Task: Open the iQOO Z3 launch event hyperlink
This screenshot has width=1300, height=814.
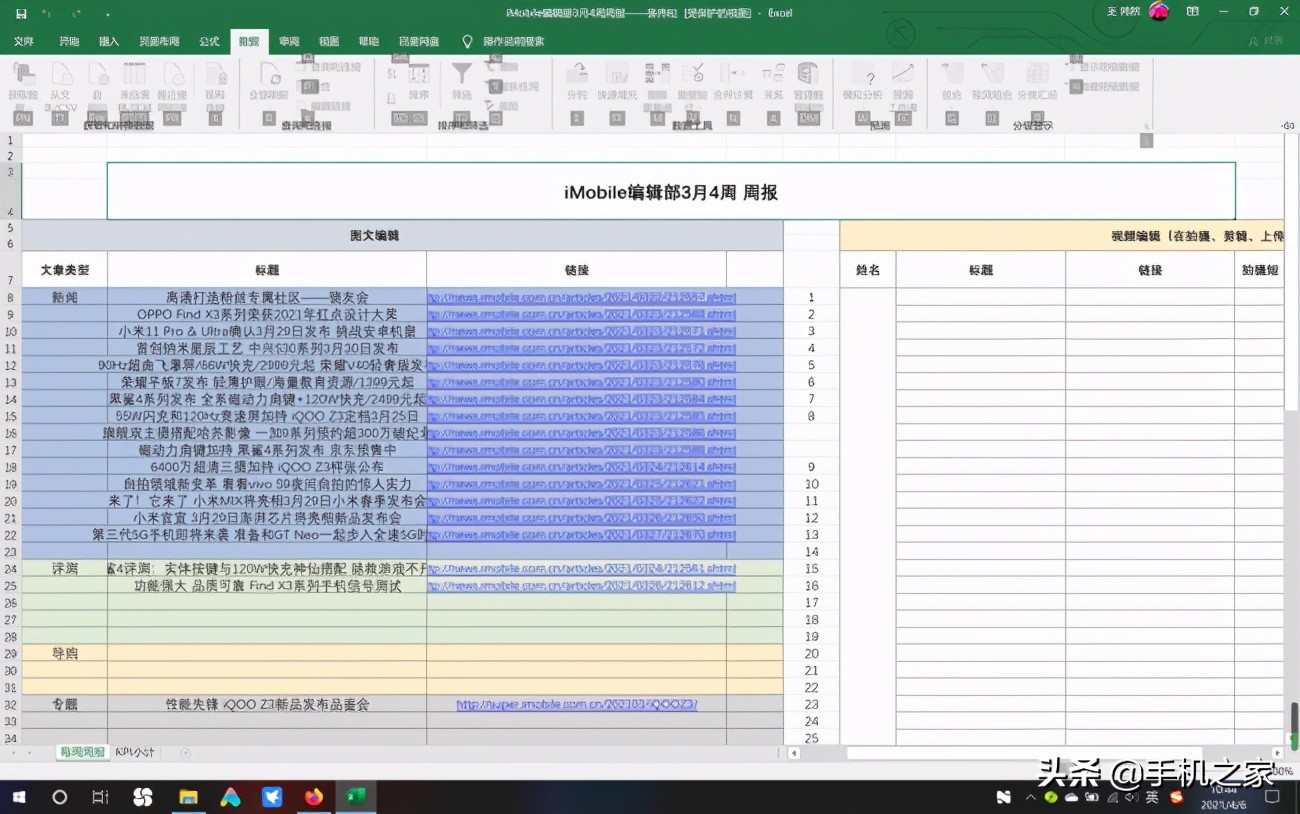Action: (x=577, y=704)
